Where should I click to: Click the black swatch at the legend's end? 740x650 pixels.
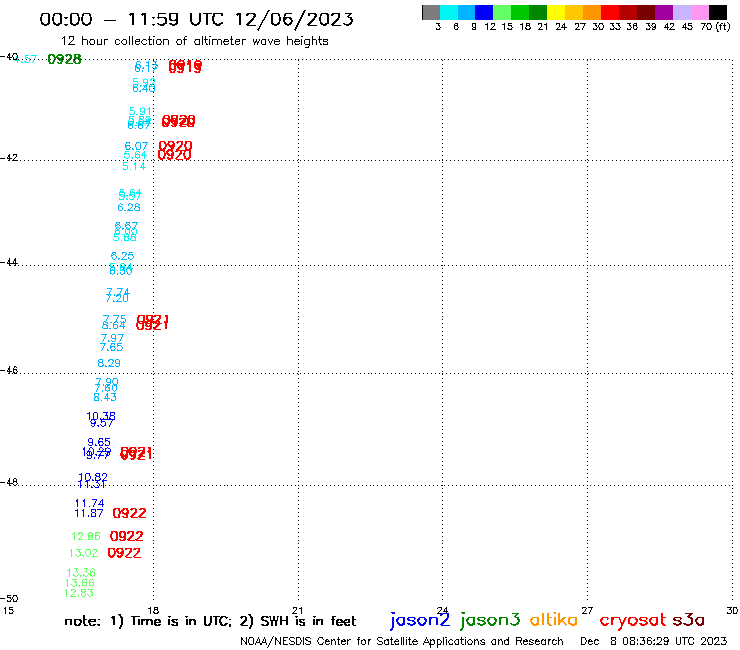click(x=718, y=12)
